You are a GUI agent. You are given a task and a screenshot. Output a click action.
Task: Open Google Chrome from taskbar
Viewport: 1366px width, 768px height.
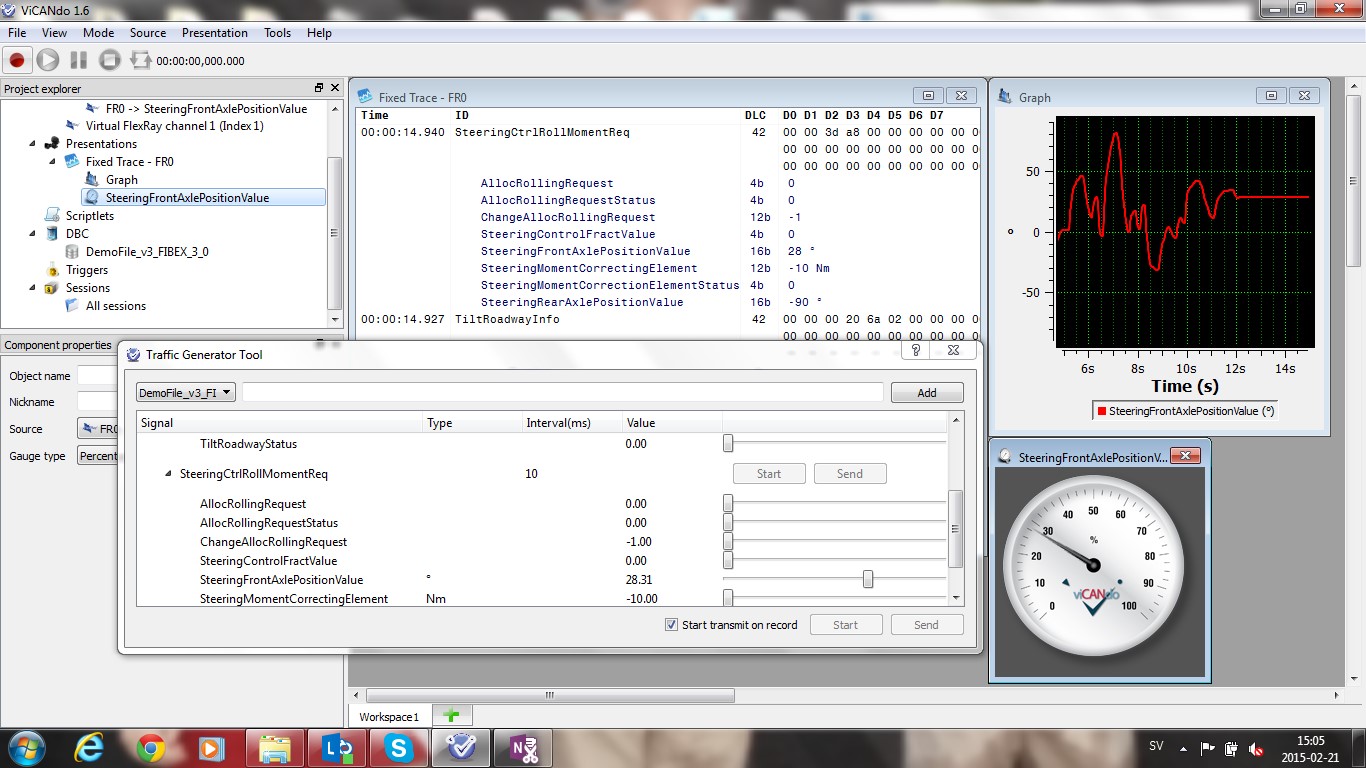point(151,747)
